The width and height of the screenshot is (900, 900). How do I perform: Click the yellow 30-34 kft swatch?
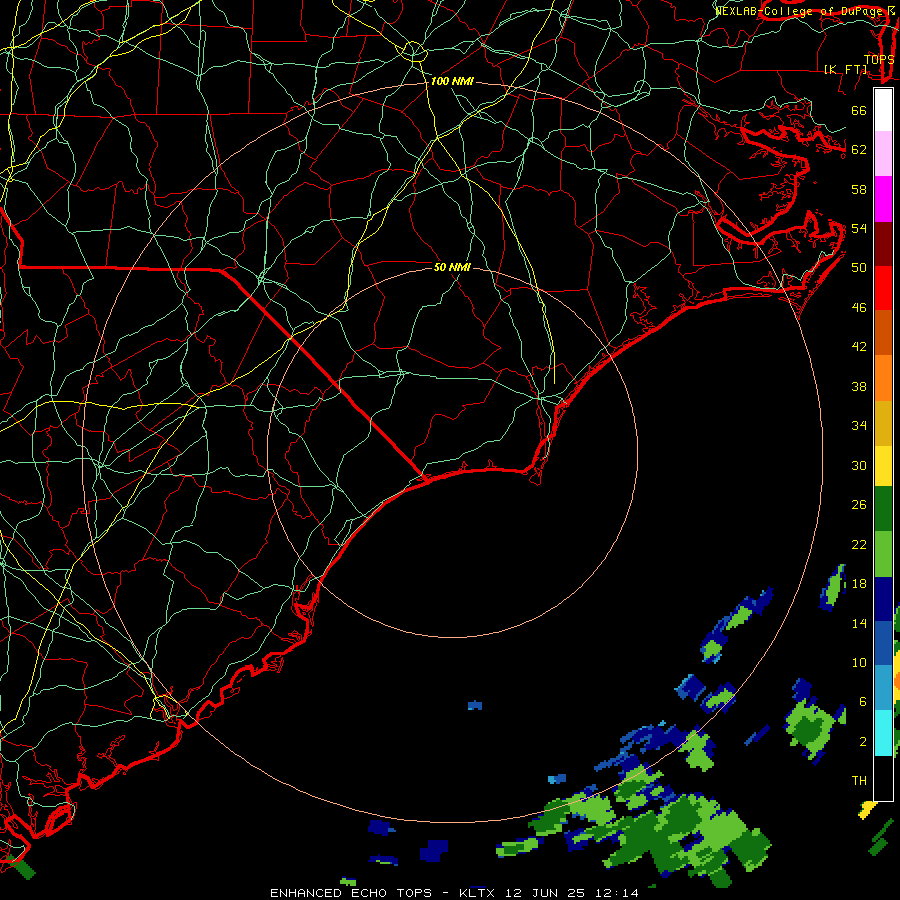point(883,465)
